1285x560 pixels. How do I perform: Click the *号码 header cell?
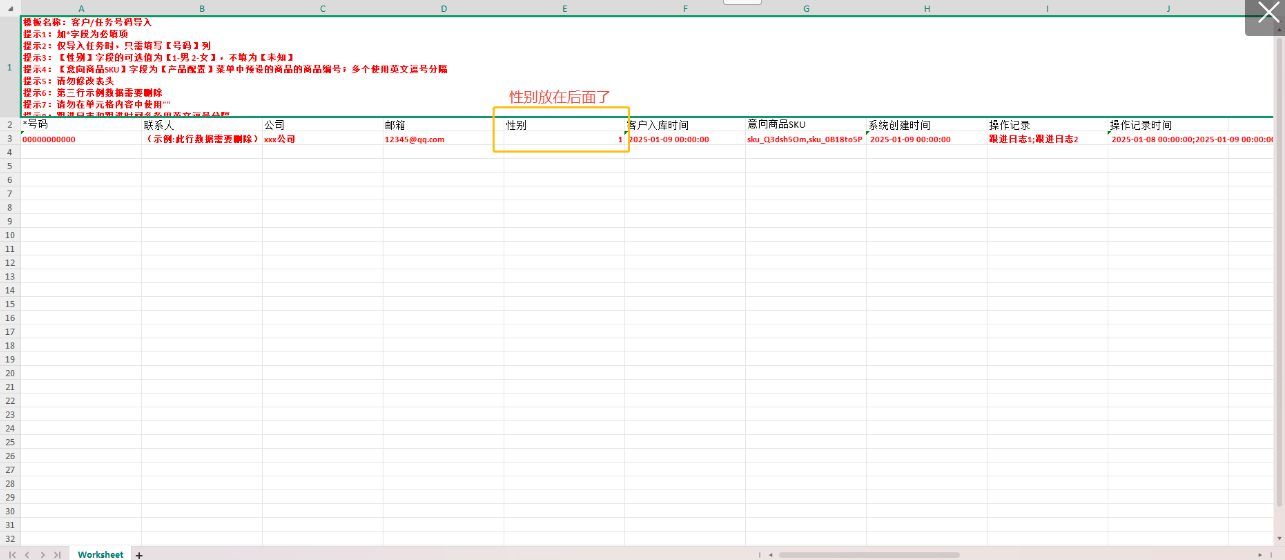coord(81,125)
